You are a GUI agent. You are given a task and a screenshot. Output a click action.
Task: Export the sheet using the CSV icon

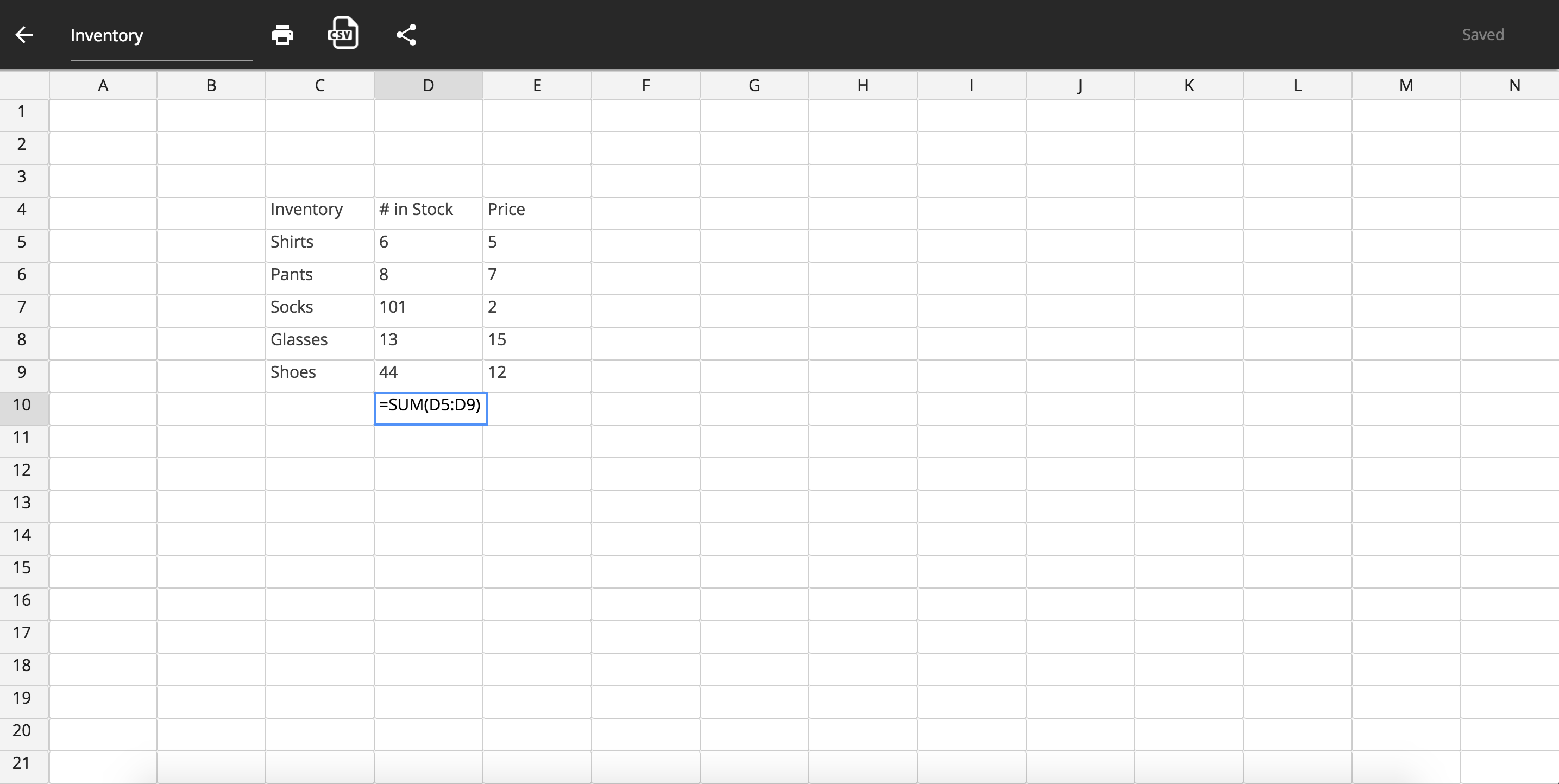pyautogui.click(x=343, y=33)
